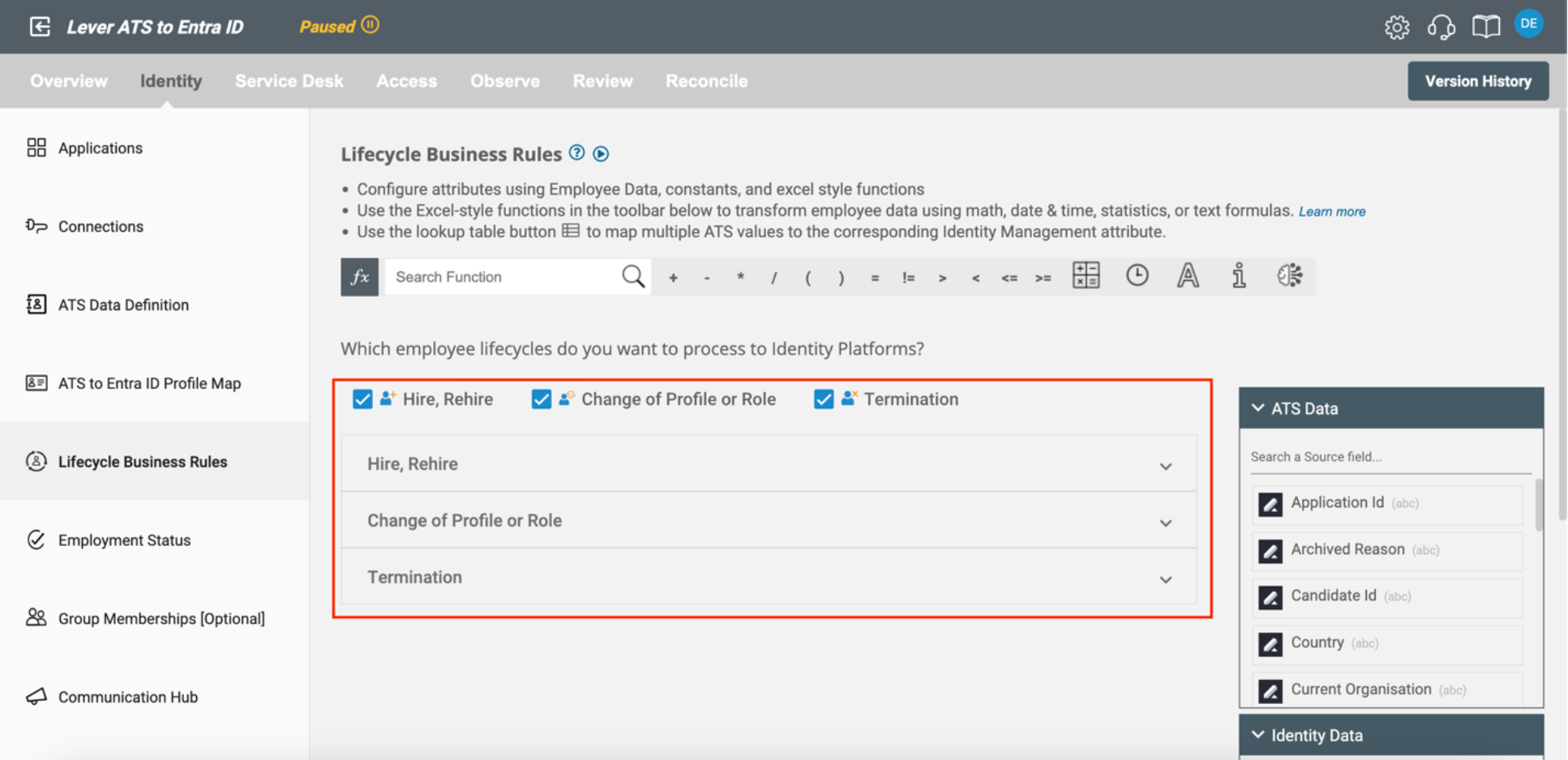Image resolution: width=1568 pixels, height=760 pixels.
Task: Disable the Change of Profile or Role checkbox
Action: click(541, 399)
